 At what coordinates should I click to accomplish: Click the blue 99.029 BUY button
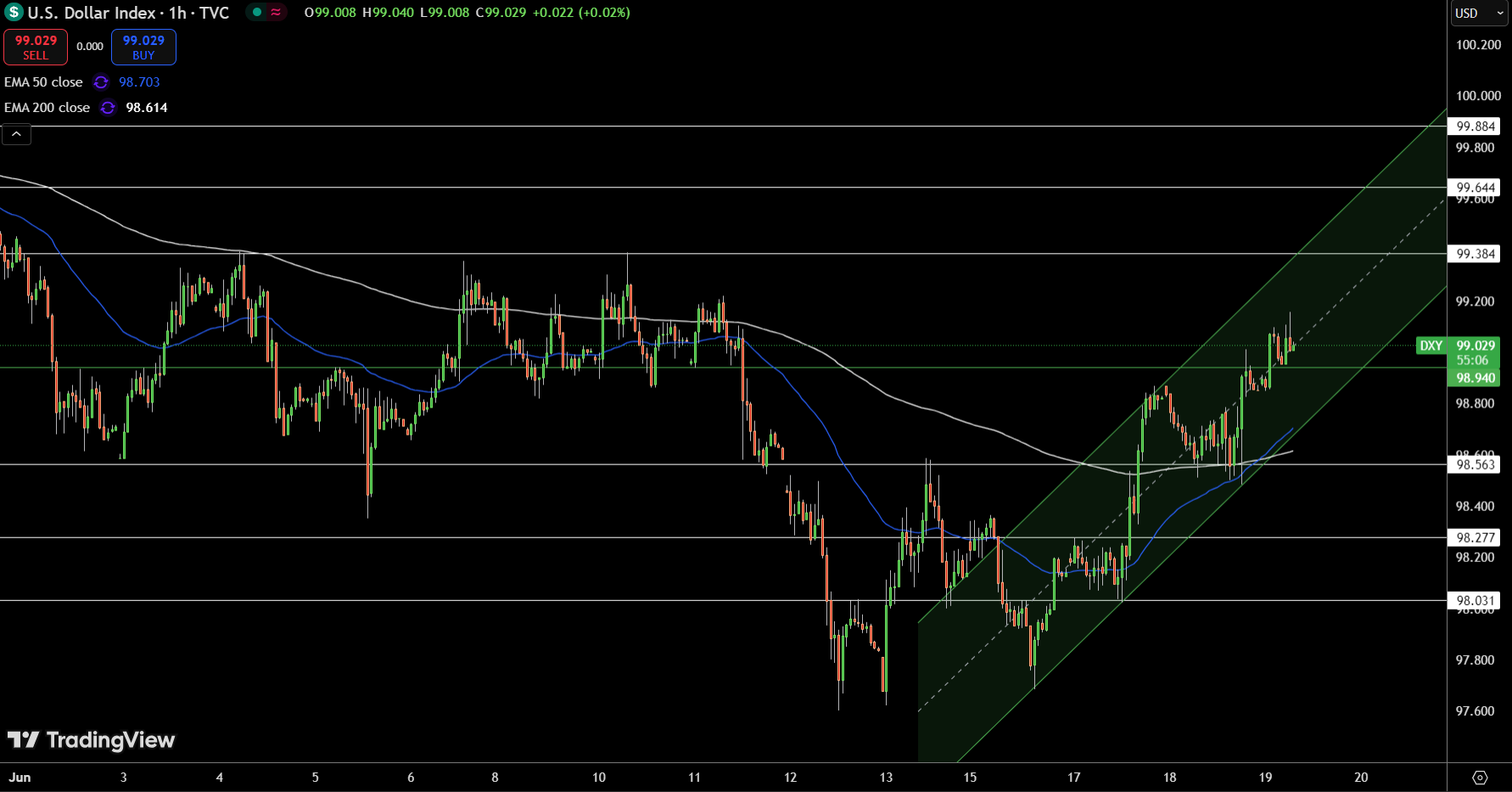(143, 48)
